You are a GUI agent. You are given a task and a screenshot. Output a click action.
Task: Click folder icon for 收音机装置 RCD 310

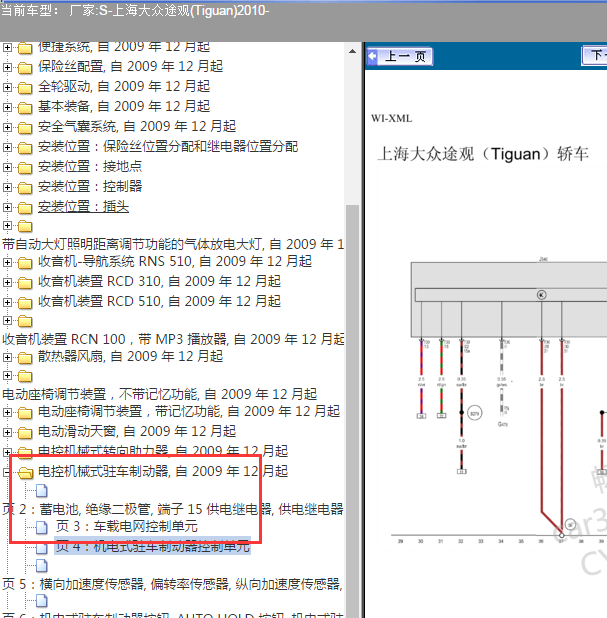(x=25, y=283)
